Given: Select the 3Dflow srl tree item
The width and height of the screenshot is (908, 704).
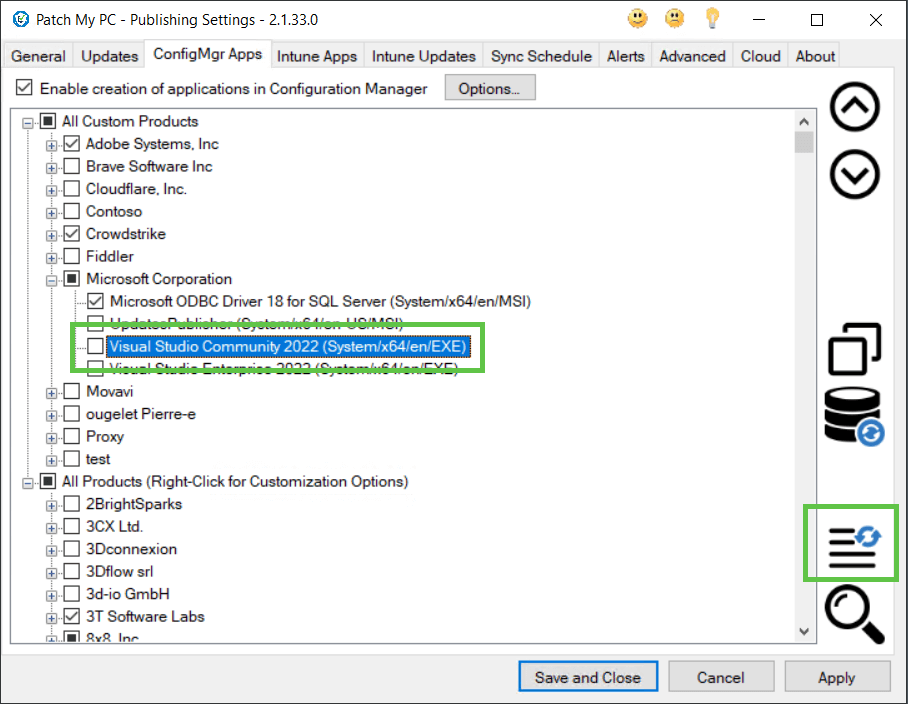Looking at the screenshot, I should [119, 571].
